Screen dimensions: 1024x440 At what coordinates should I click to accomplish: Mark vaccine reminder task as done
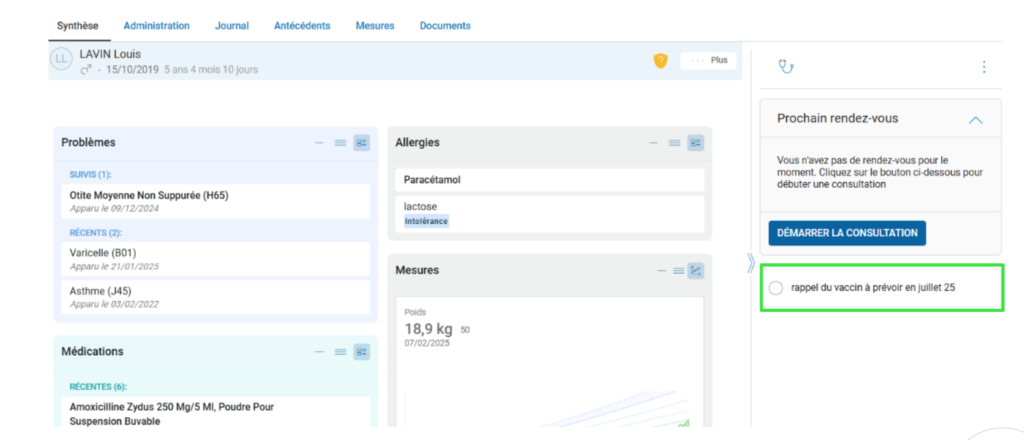pos(776,288)
